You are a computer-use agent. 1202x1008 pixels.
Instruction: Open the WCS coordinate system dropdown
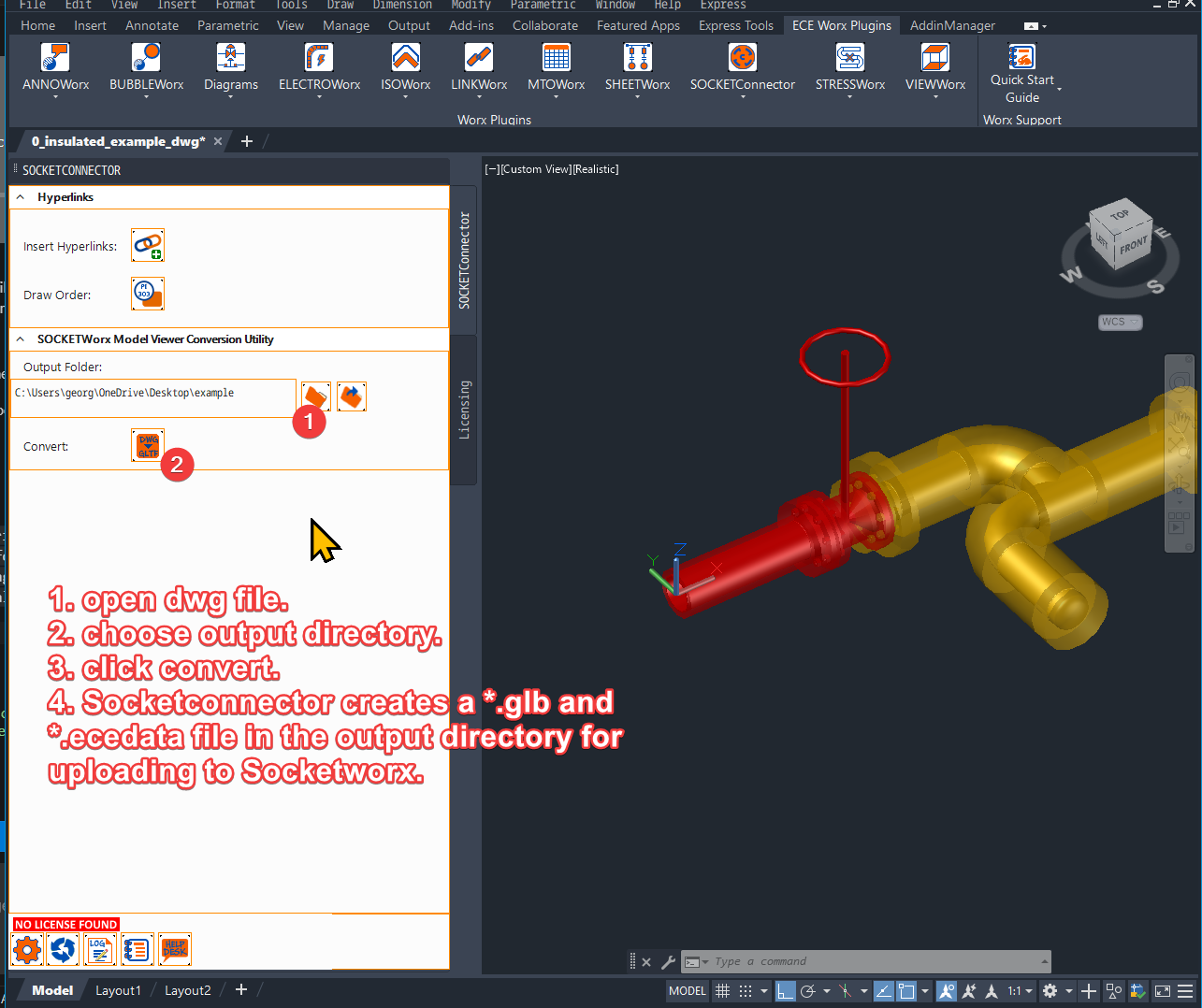pos(1121,323)
